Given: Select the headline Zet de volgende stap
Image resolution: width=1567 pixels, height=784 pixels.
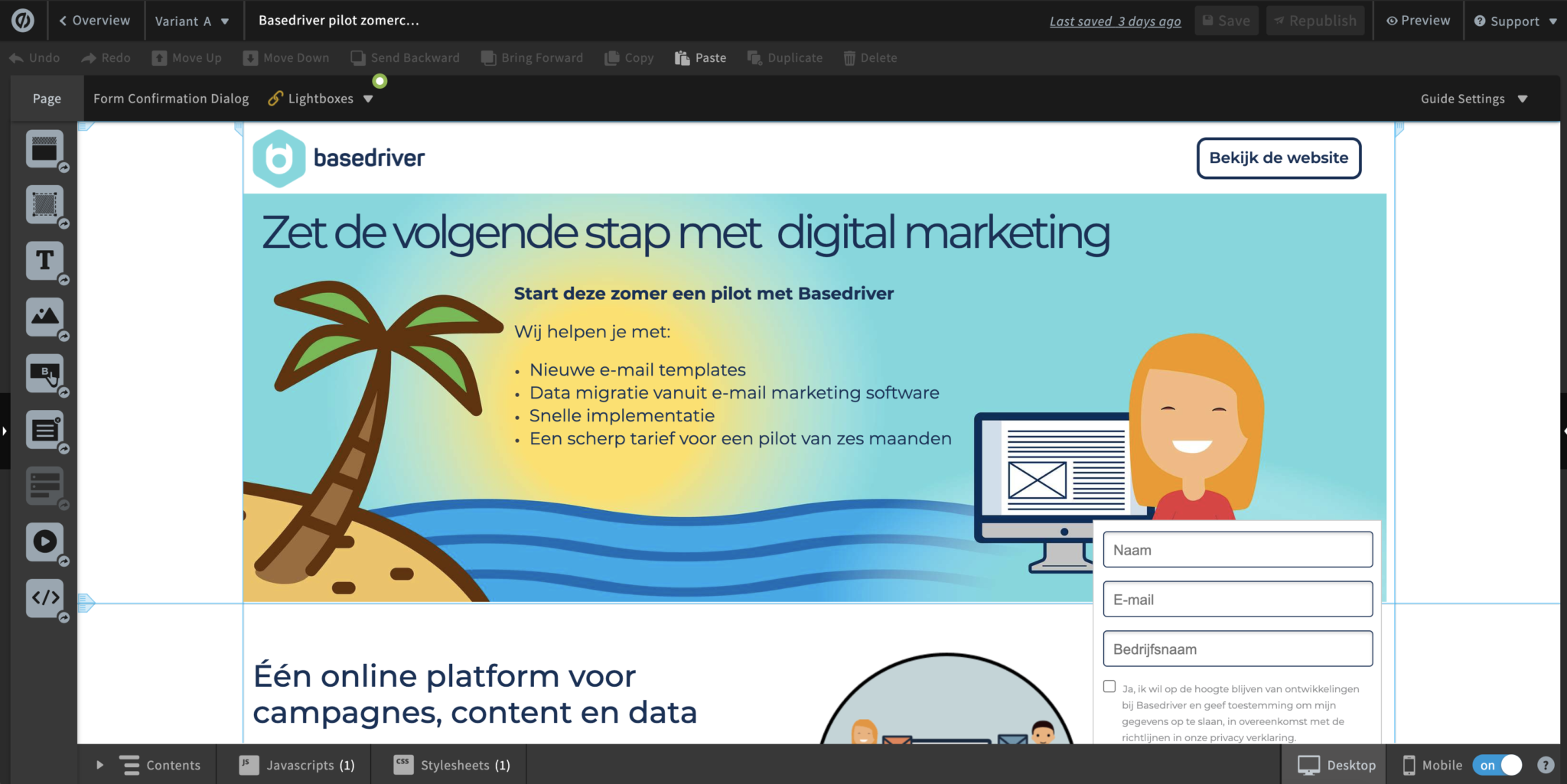Looking at the screenshot, I should click(x=686, y=233).
